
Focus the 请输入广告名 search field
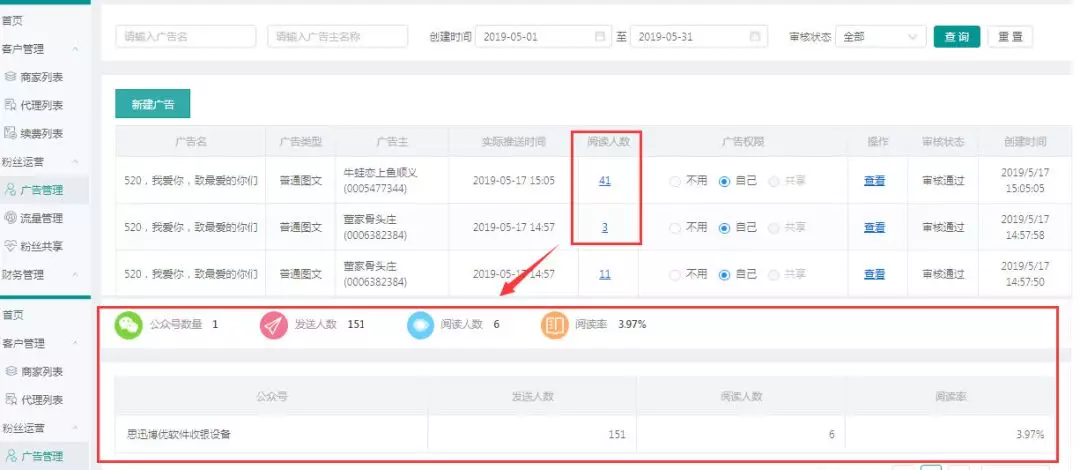(185, 37)
